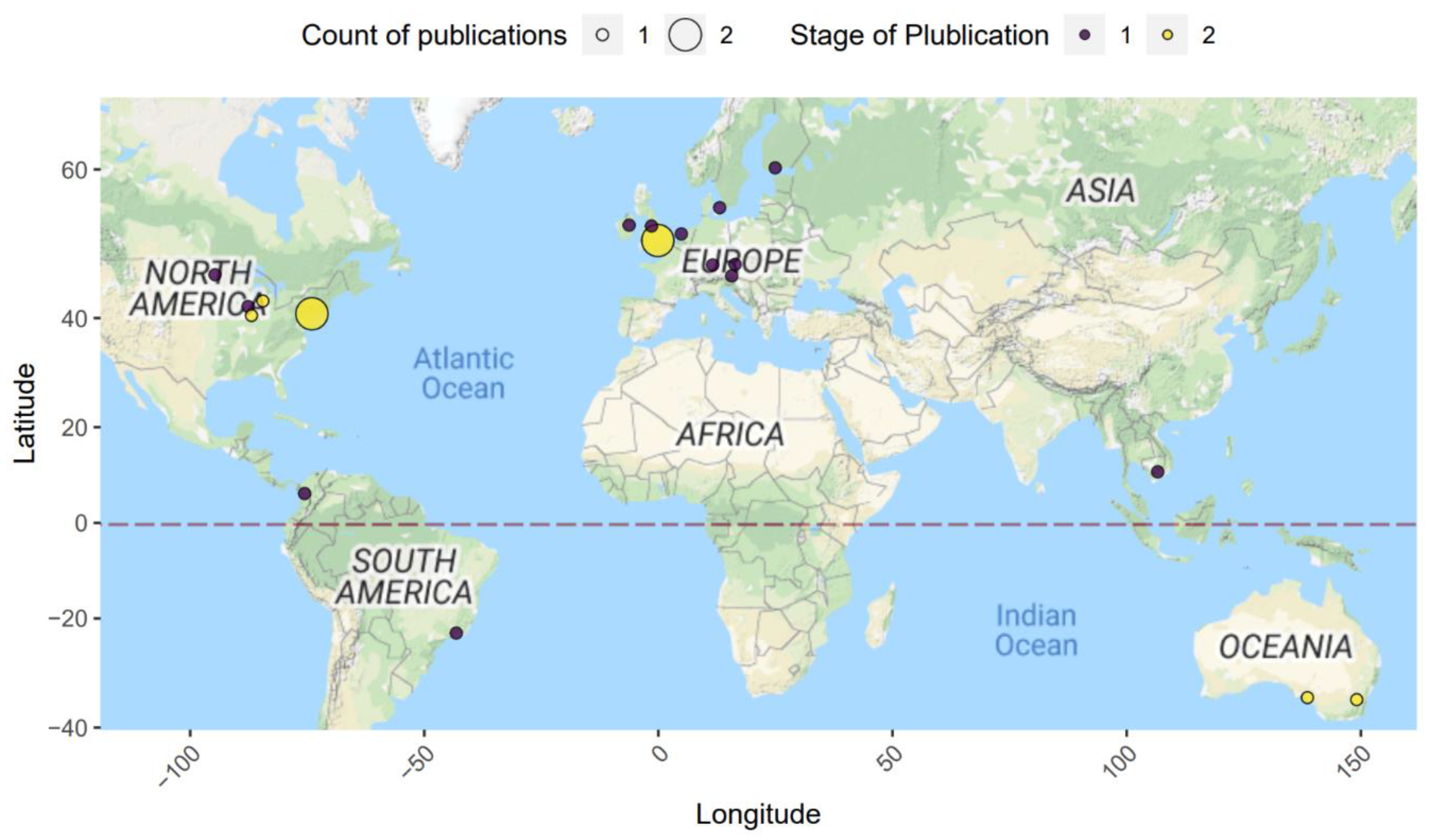Click the purple dot in Finland

point(775,168)
